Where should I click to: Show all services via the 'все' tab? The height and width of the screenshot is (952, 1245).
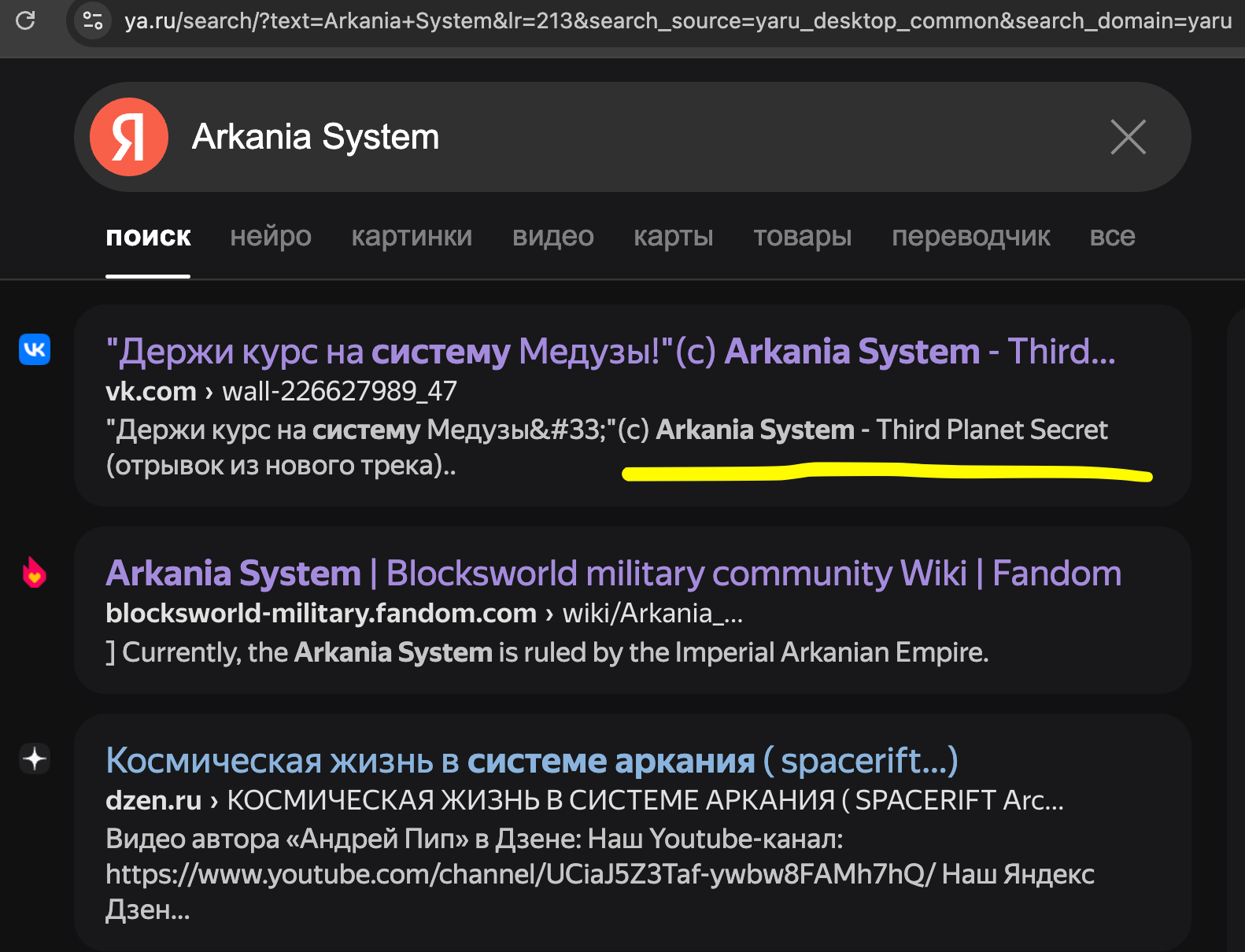(1113, 236)
